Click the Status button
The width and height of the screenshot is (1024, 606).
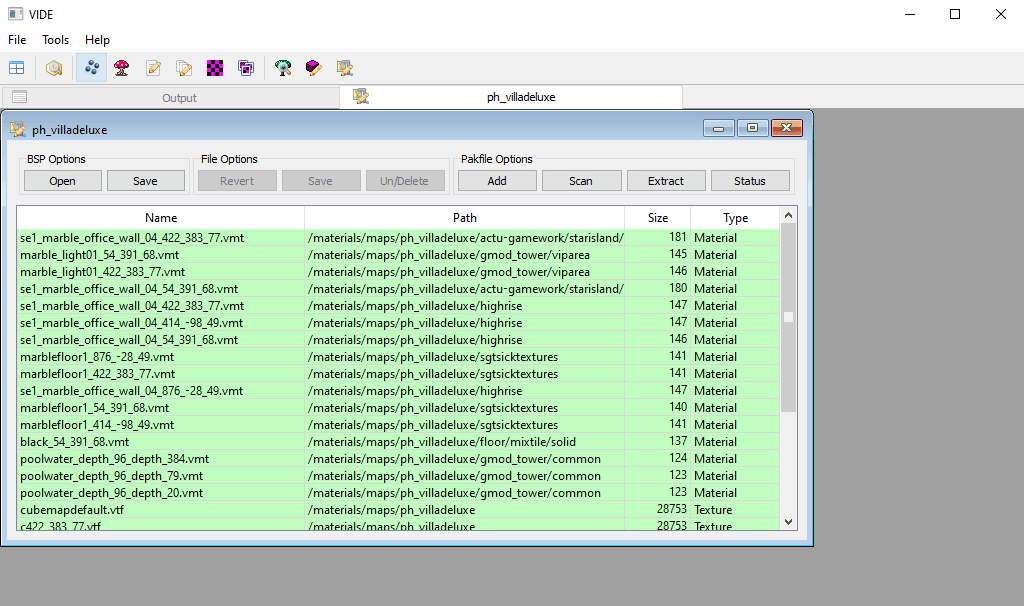tap(750, 181)
